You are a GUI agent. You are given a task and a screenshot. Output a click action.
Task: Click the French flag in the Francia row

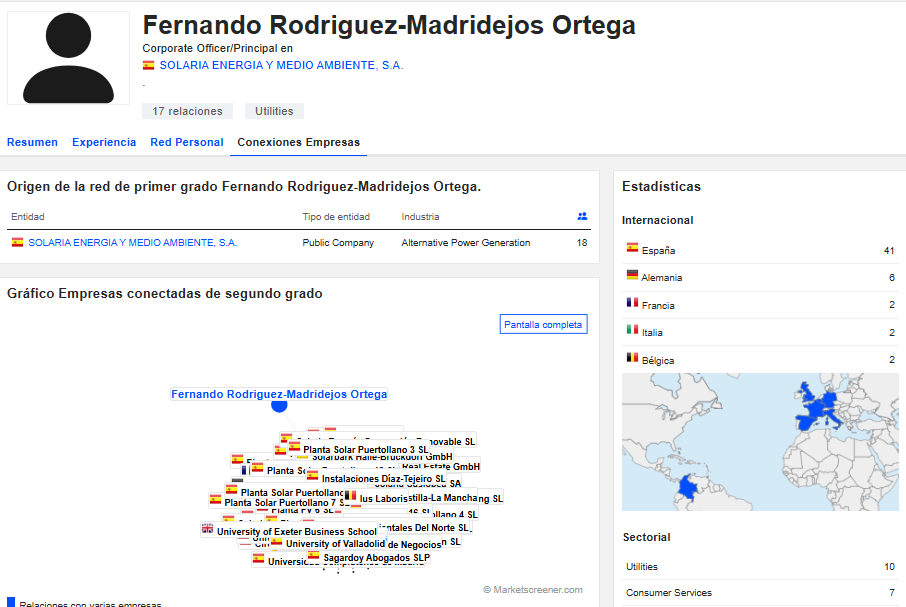coord(633,302)
